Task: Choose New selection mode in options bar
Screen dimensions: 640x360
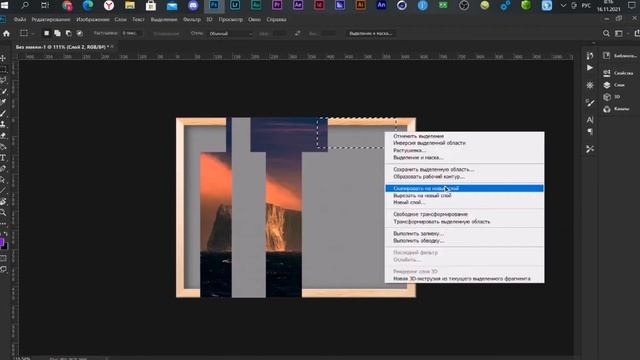Action: (47, 33)
